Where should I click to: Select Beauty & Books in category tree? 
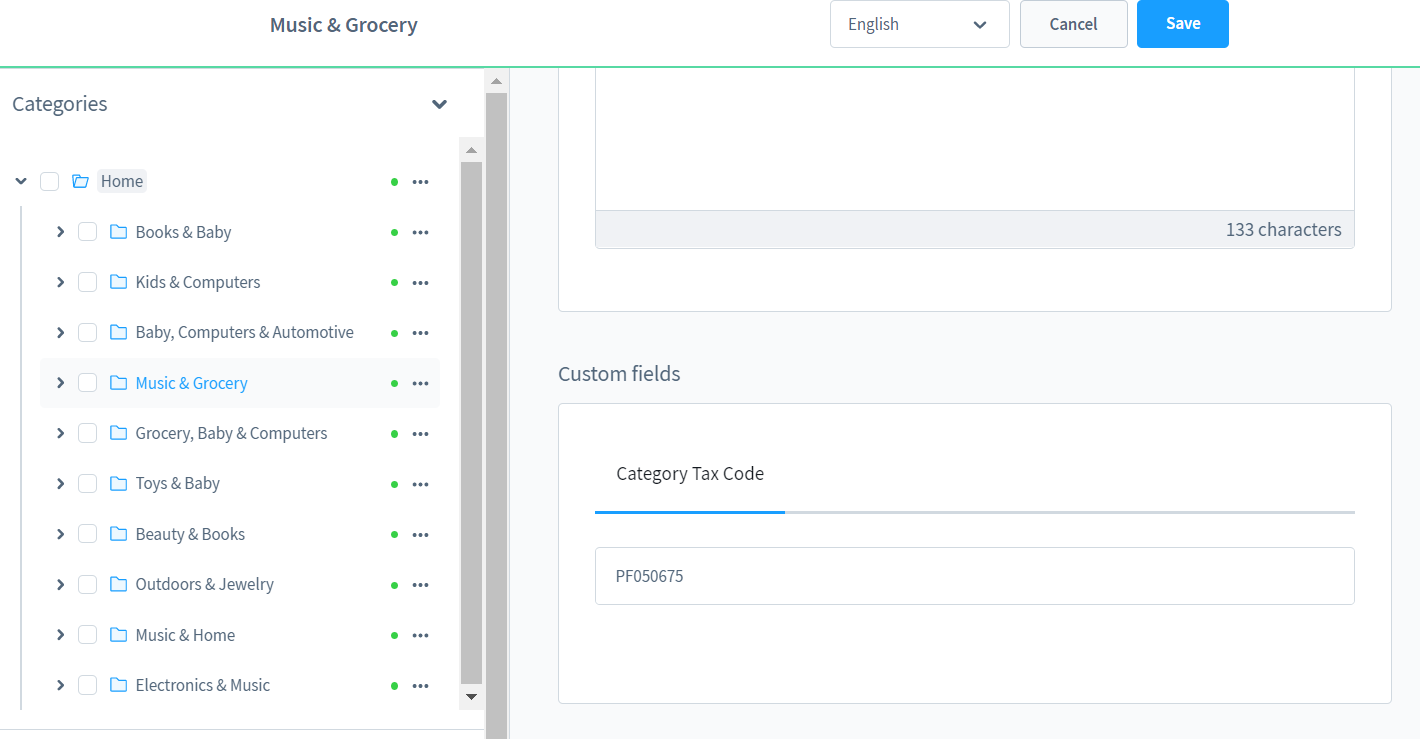190,534
